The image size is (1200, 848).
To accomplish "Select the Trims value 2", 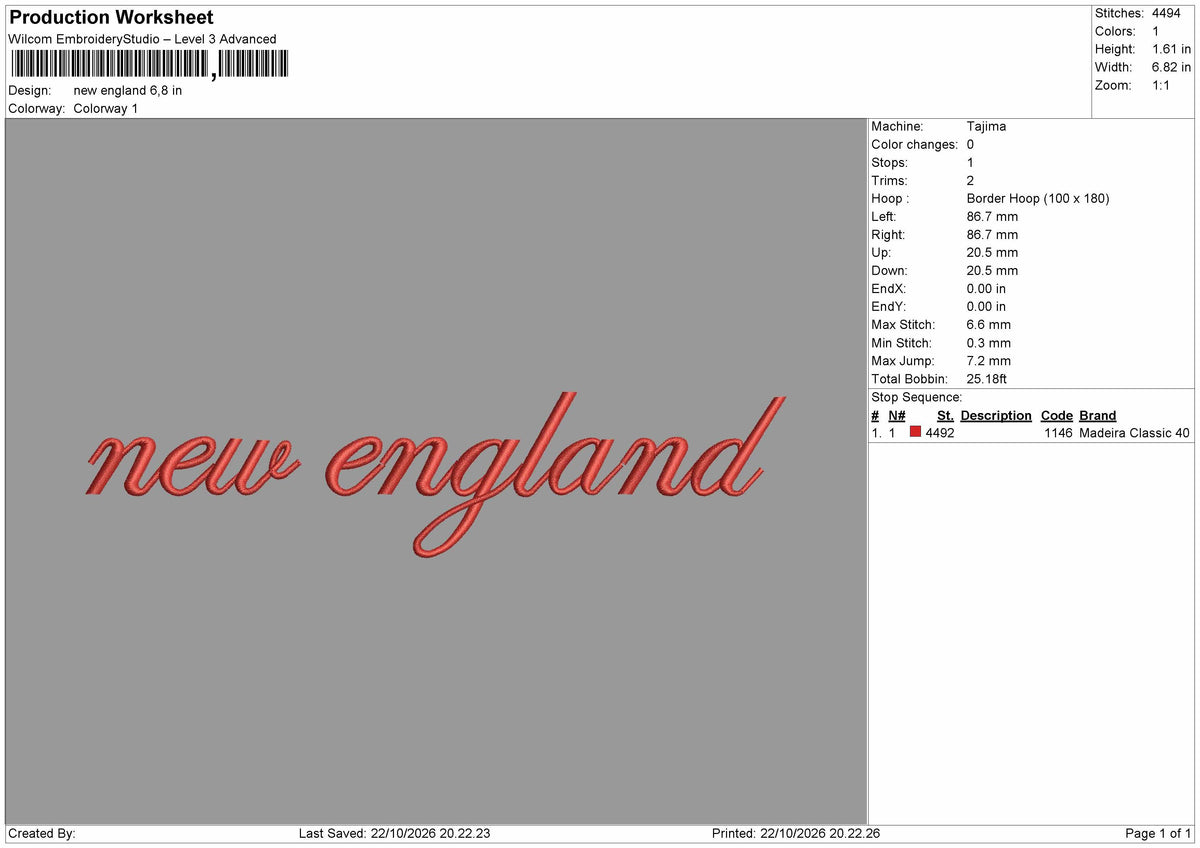I will [x=970, y=180].
